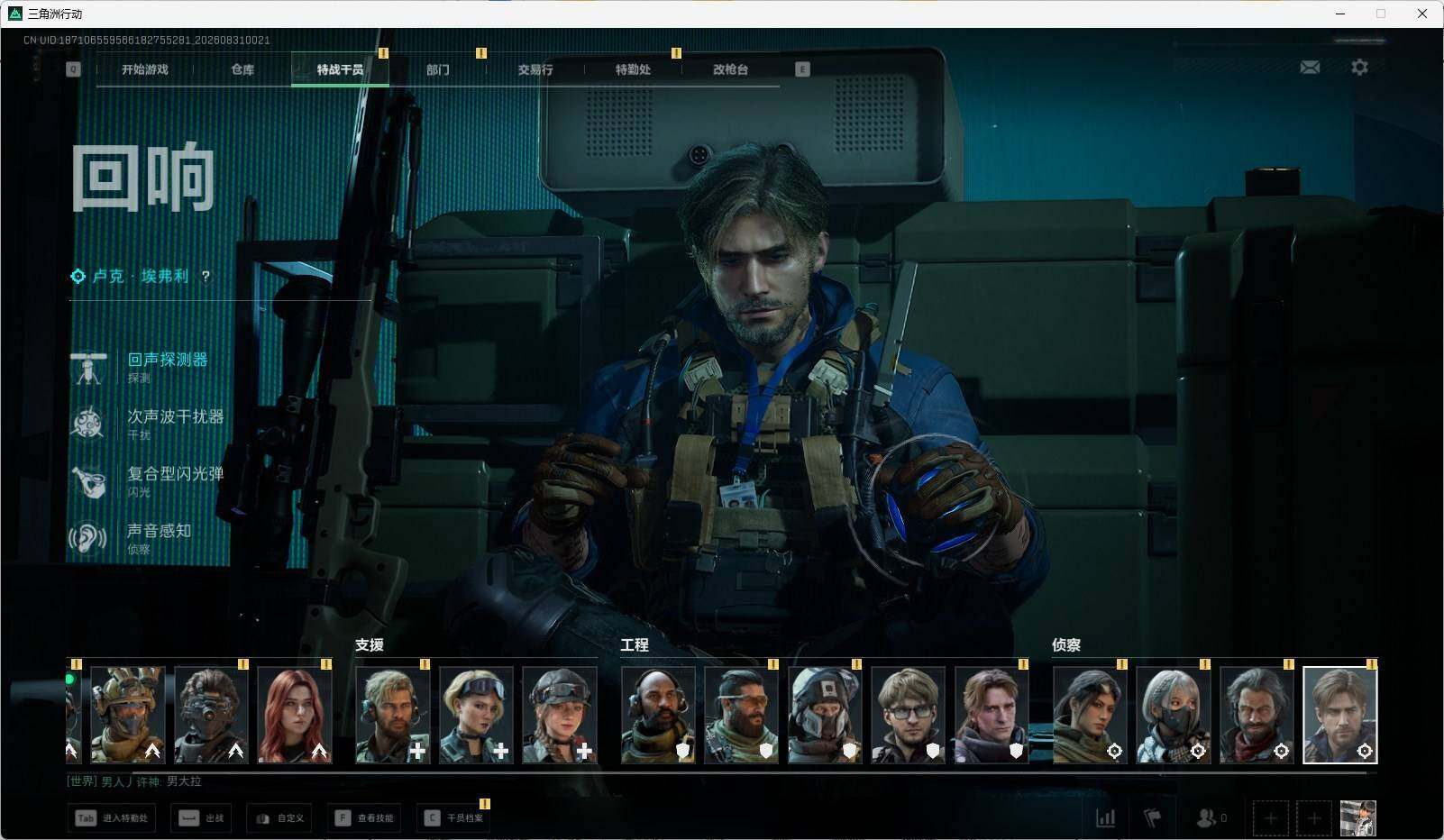Choose the highlighted recon operator 回响 portrait
Image resolution: width=1444 pixels, height=840 pixels.
[x=1340, y=715]
